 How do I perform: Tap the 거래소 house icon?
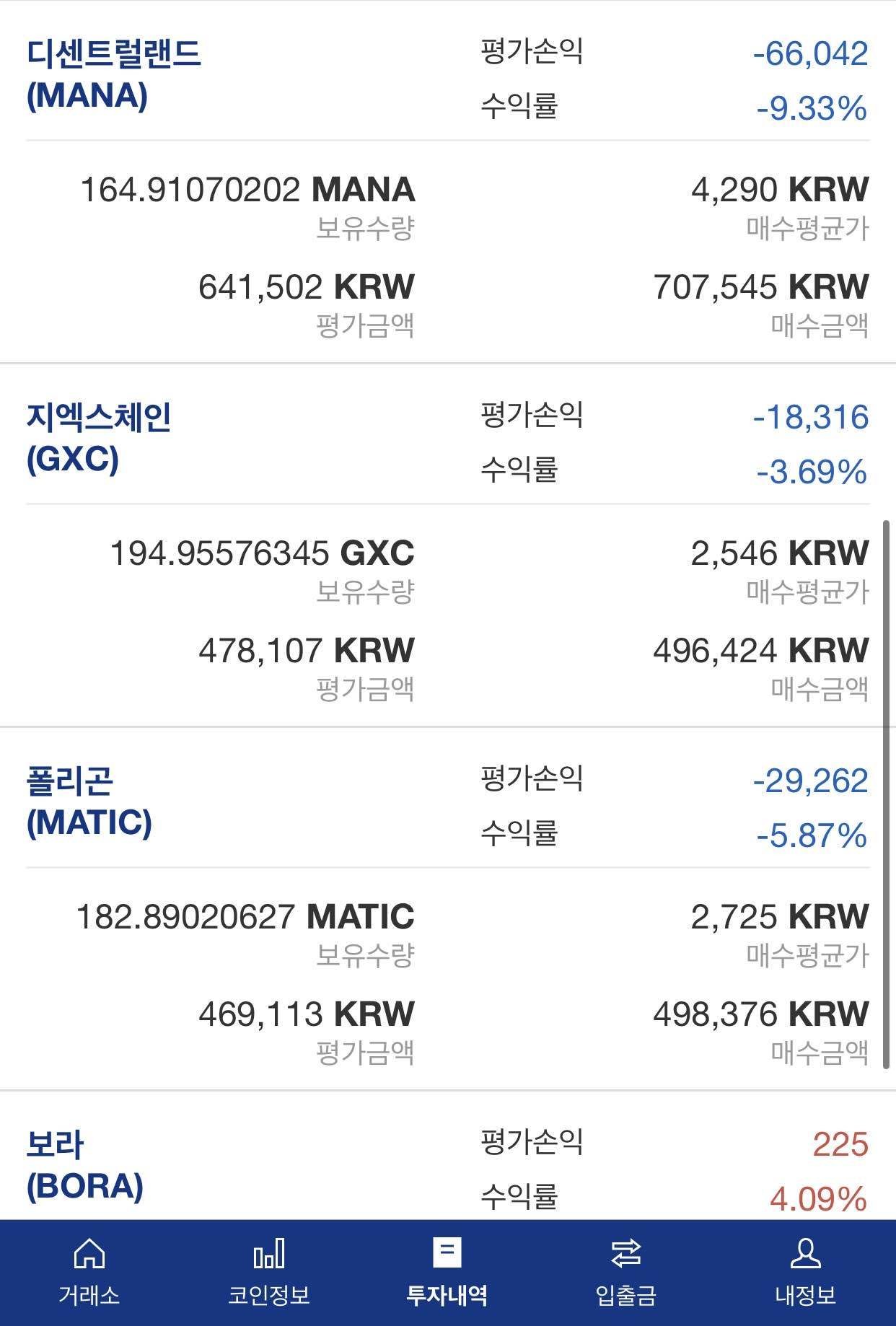tap(89, 1253)
